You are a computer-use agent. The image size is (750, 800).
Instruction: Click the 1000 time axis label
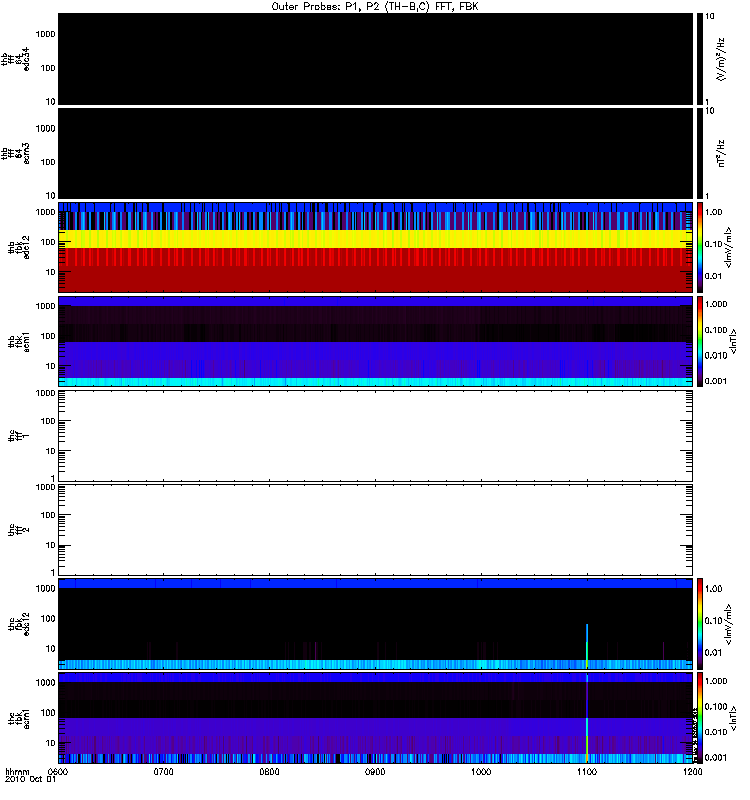[481, 771]
